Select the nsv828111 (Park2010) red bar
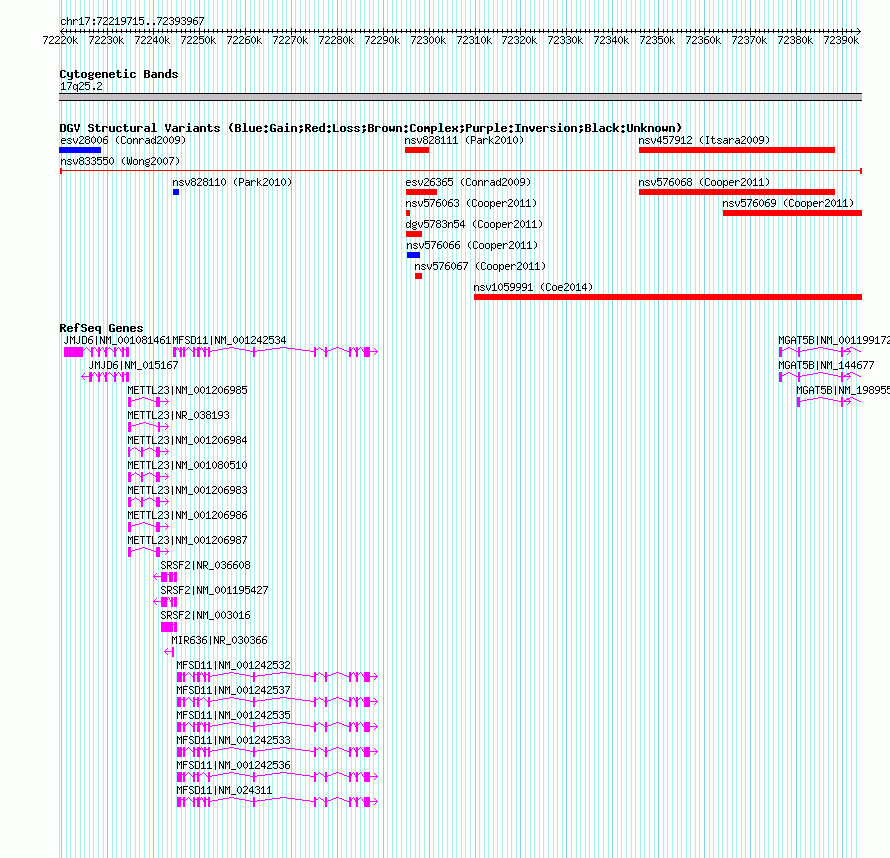Image resolution: width=890 pixels, height=858 pixels. [417, 150]
